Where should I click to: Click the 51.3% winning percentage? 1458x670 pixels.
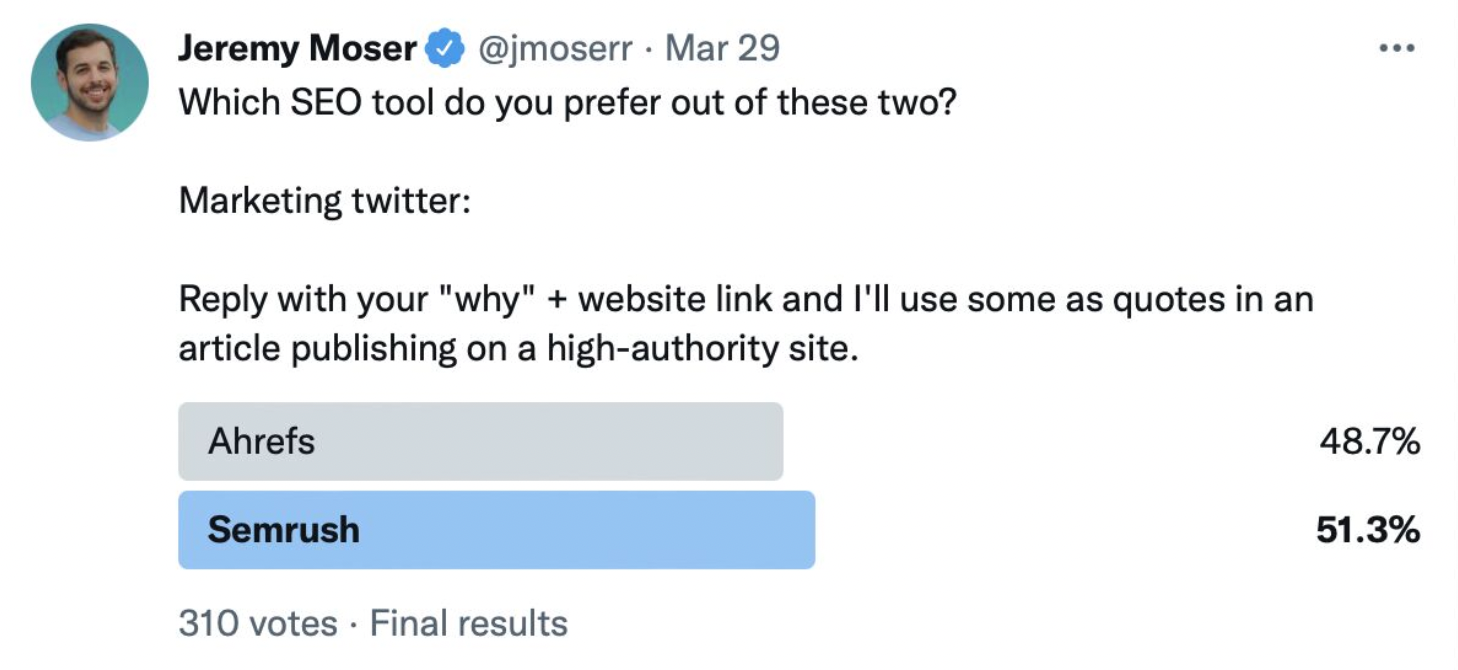1368,530
